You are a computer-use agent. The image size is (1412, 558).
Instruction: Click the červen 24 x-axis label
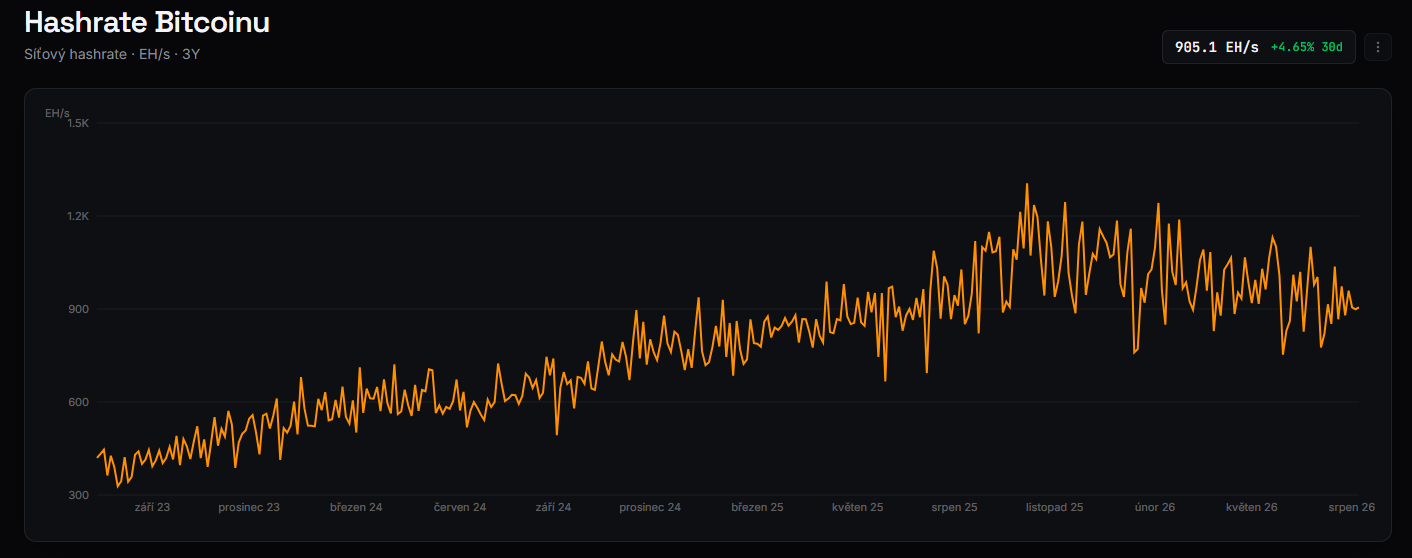coord(460,508)
